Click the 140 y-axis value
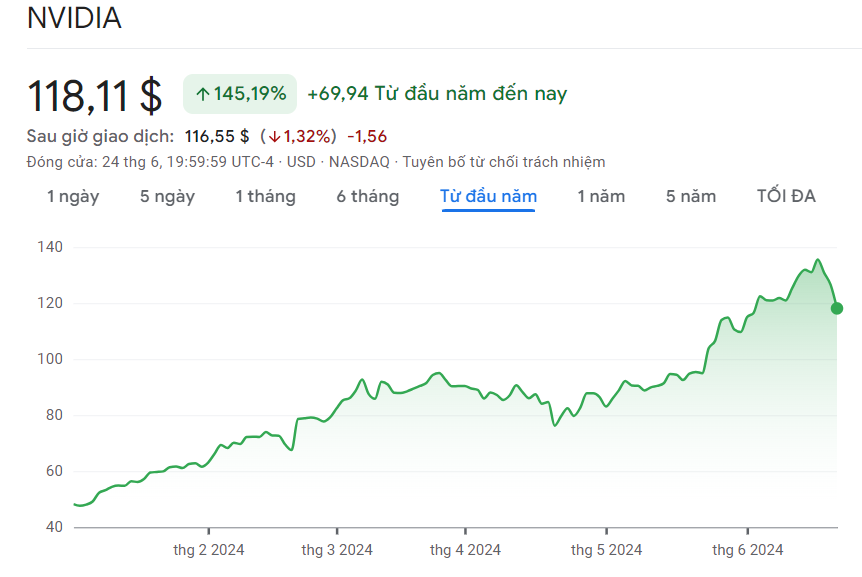862x577 pixels. (50, 247)
